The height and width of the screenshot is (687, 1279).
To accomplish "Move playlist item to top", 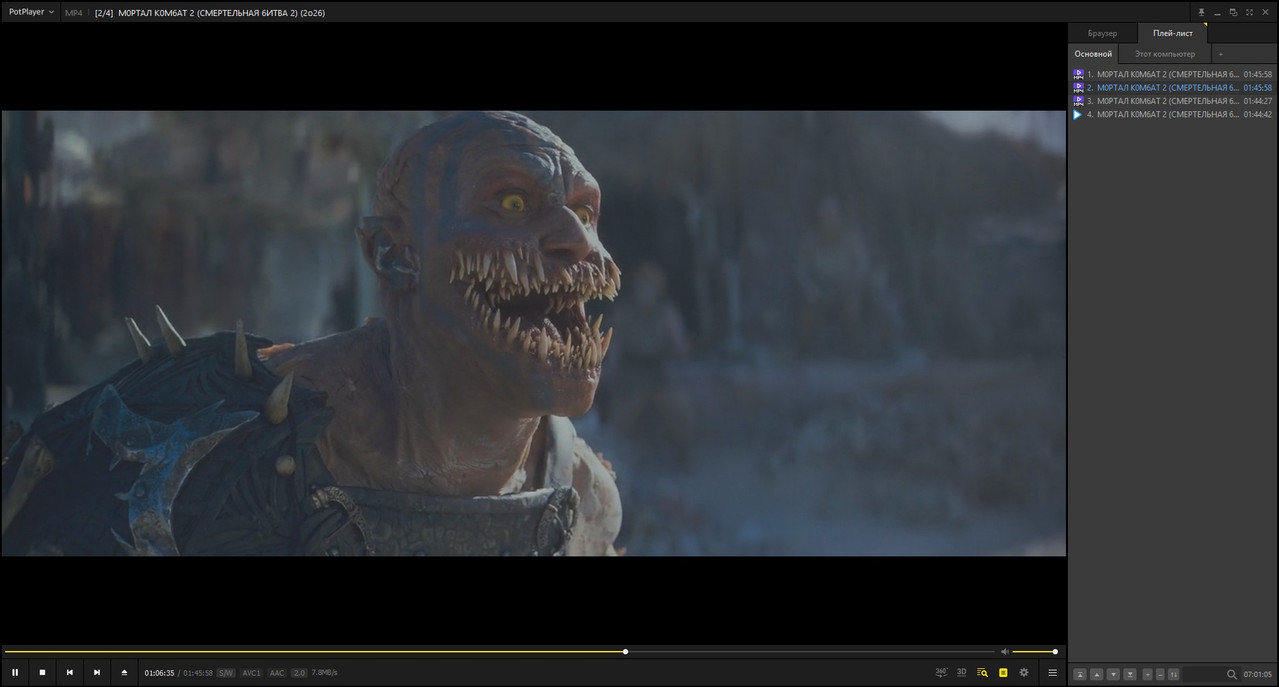I will click(x=1080, y=674).
